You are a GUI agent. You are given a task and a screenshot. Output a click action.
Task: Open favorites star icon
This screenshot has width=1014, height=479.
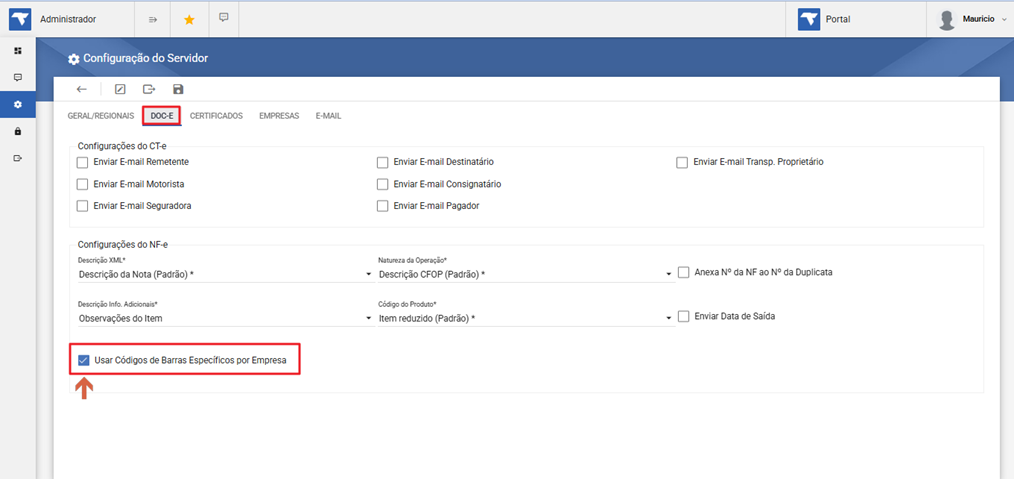pyautogui.click(x=189, y=19)
